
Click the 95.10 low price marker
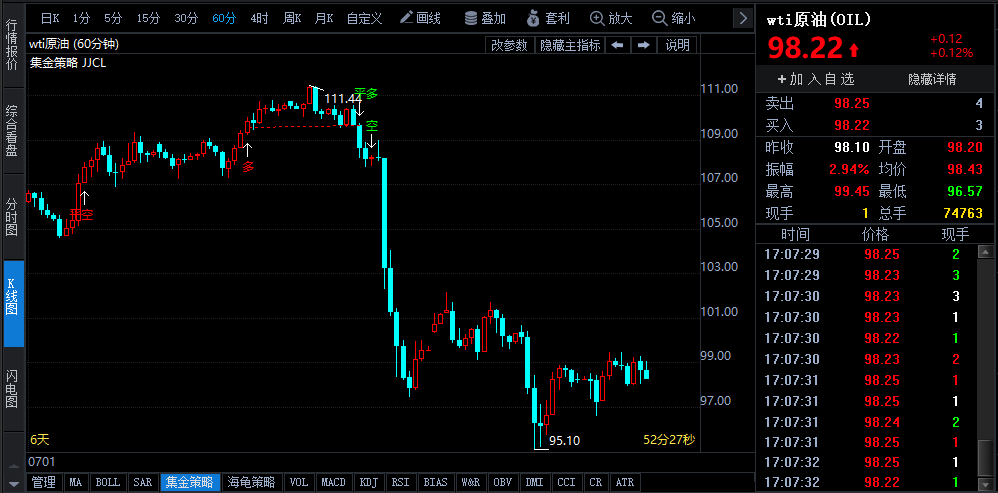564,440
